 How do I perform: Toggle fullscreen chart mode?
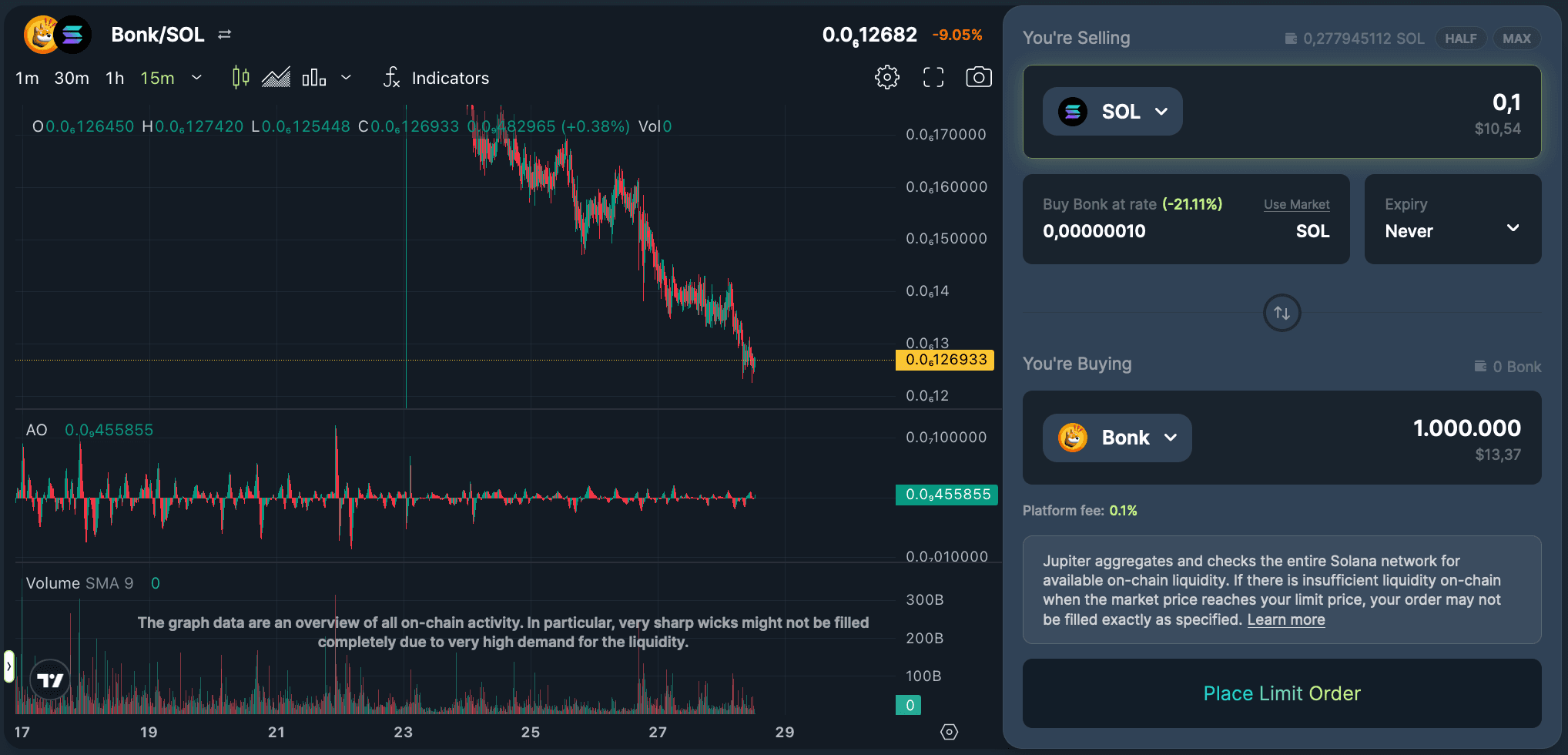[933, 77]
